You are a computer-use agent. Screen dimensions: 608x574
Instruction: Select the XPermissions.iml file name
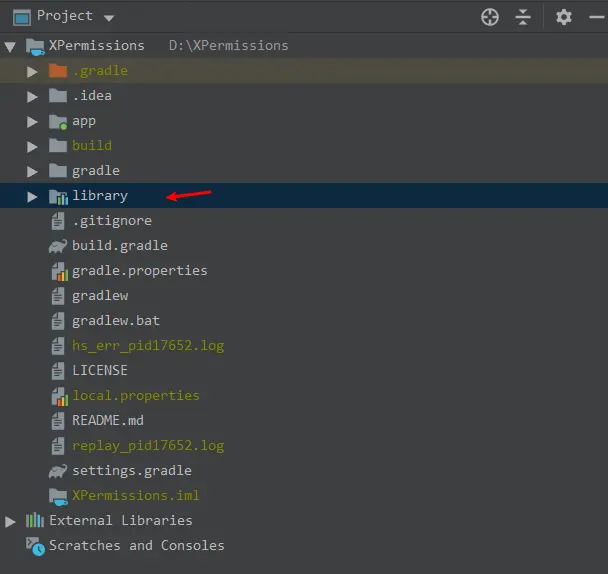pos(136,496)
